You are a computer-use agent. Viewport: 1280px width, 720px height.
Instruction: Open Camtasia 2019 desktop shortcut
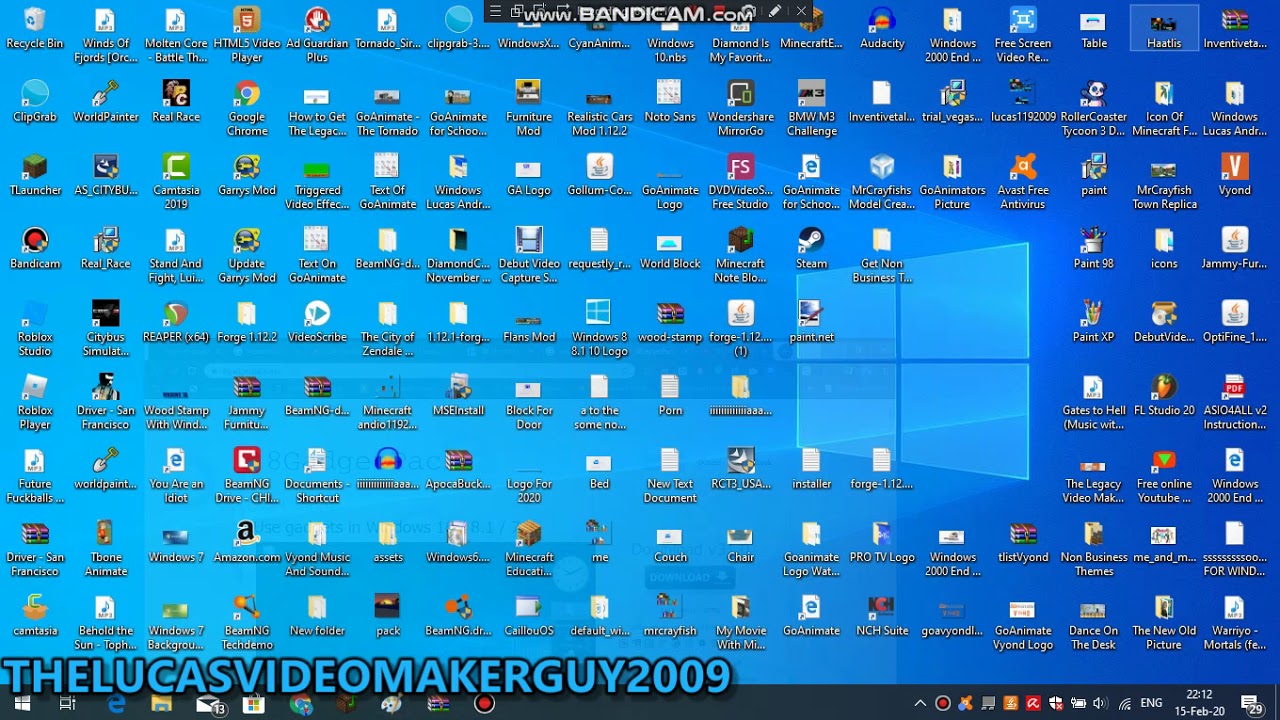tap(176, 182)
